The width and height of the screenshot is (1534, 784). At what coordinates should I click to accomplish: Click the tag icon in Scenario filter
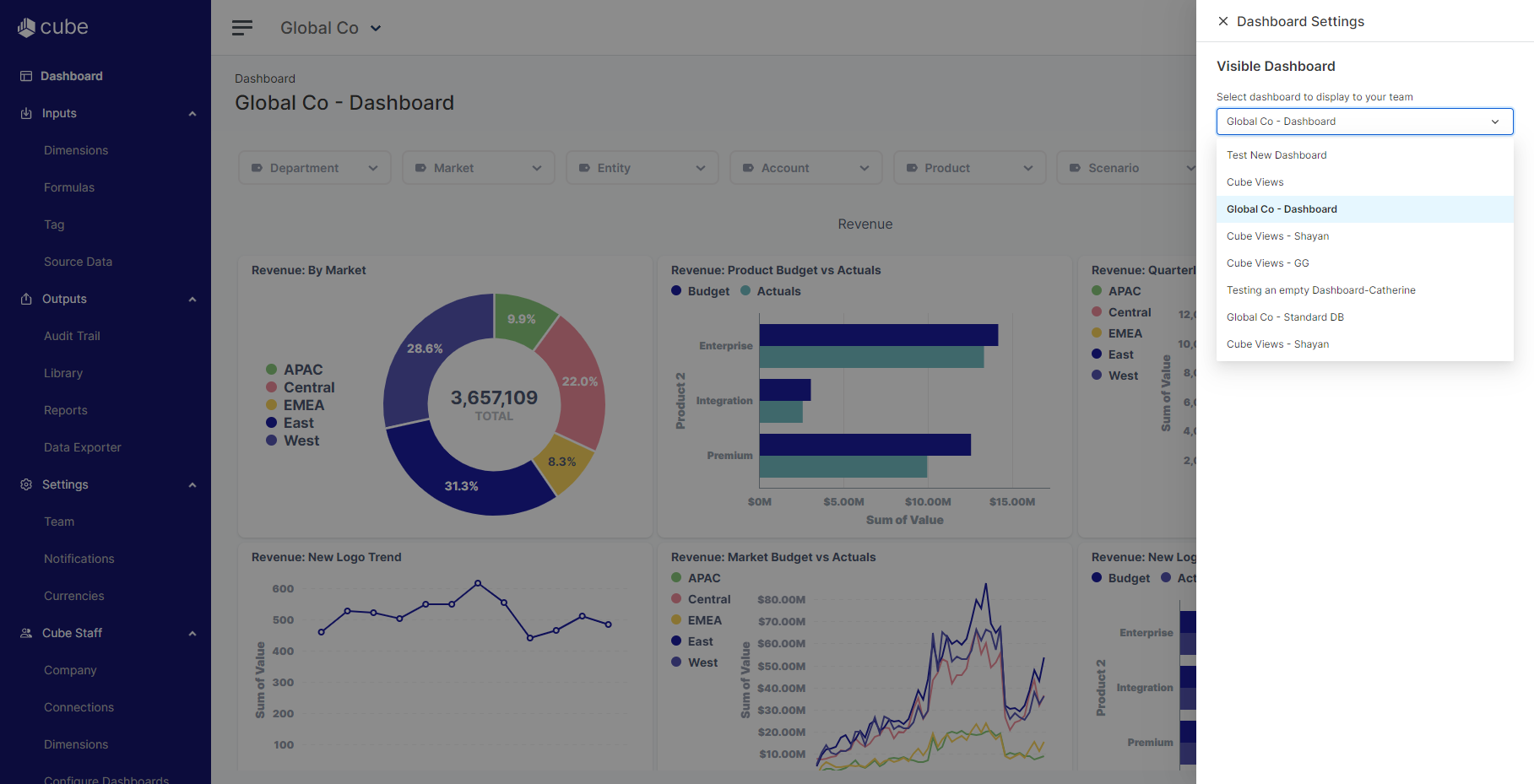[x=1075, y=168]
